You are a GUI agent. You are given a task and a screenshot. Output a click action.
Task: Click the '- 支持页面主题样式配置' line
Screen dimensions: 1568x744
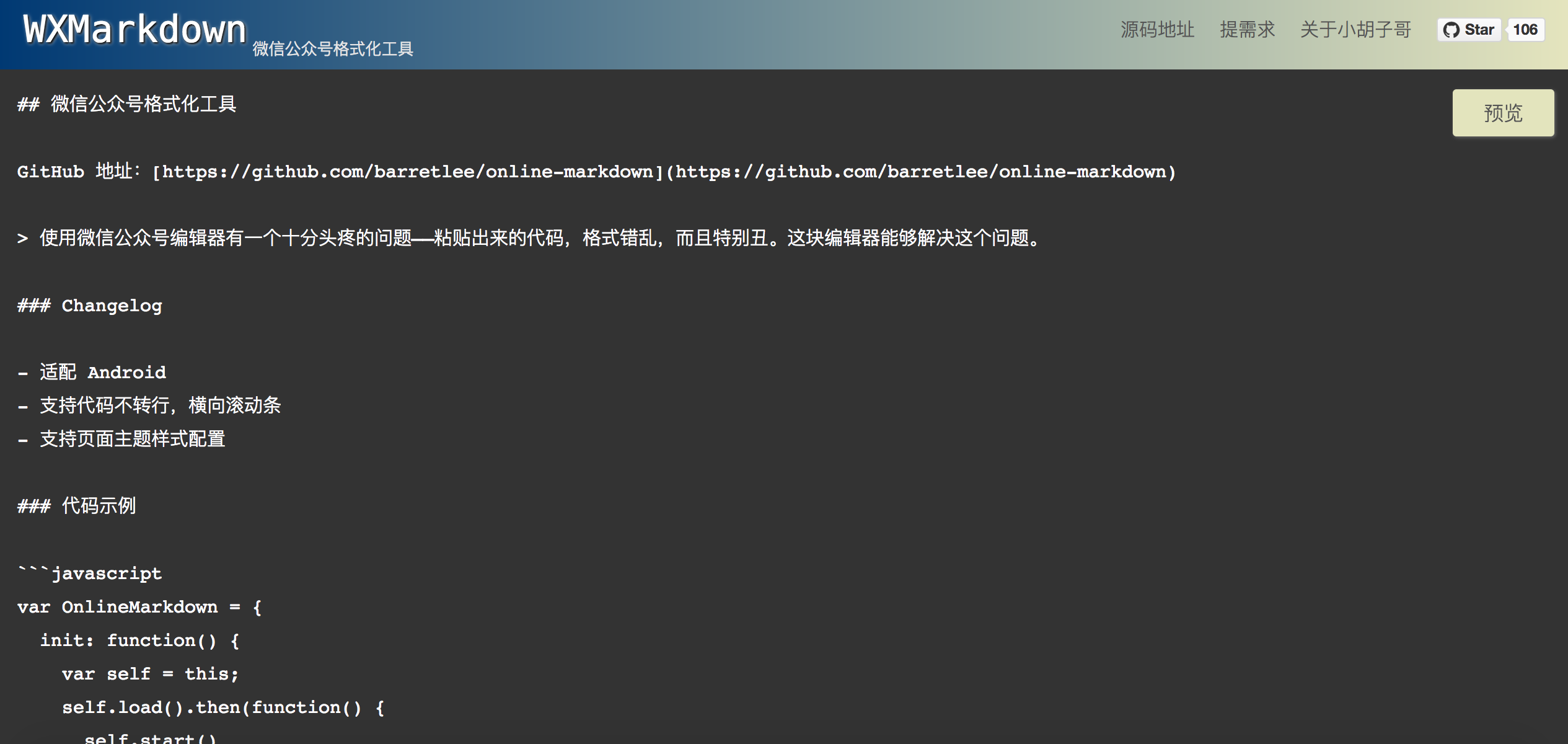(x=121, y=439)
